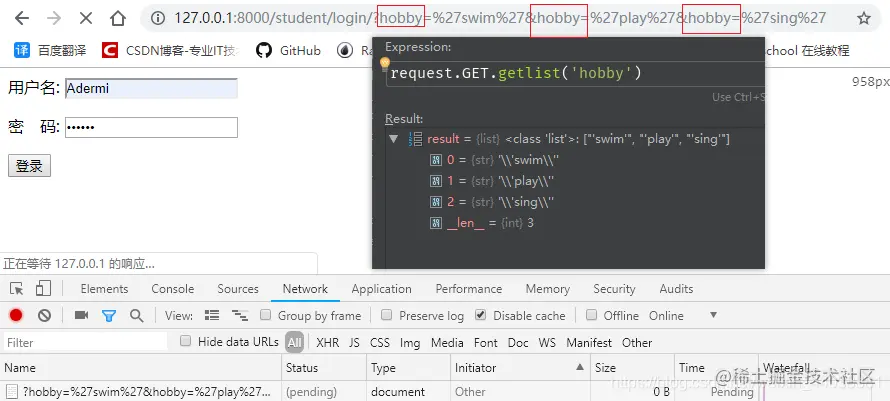Open the CSDN博客 bookmark
This screenshot has height=401, width=890.
point(170,51)
